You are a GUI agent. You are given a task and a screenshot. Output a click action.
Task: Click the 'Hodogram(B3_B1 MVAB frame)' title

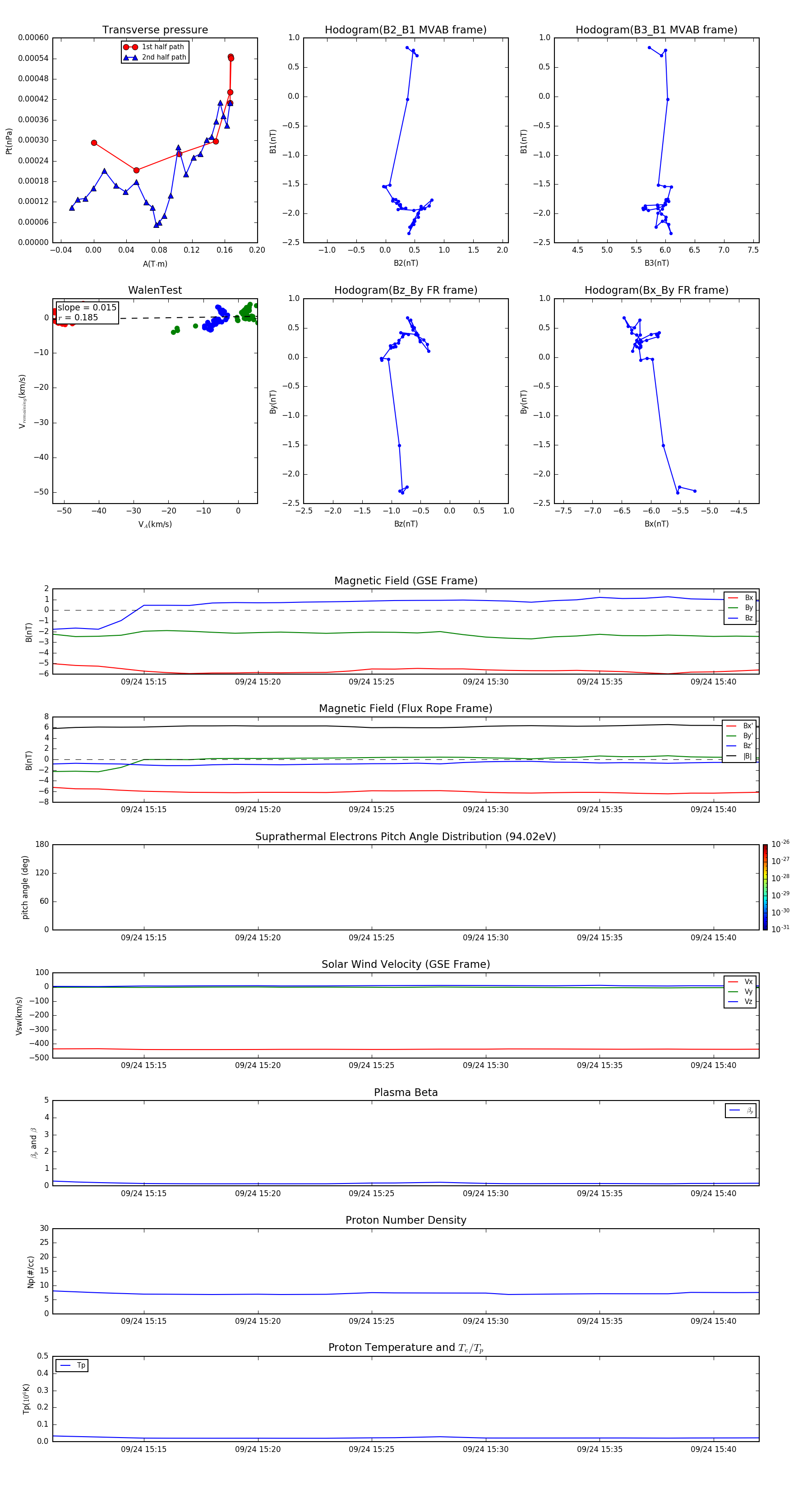pos(656,30)
